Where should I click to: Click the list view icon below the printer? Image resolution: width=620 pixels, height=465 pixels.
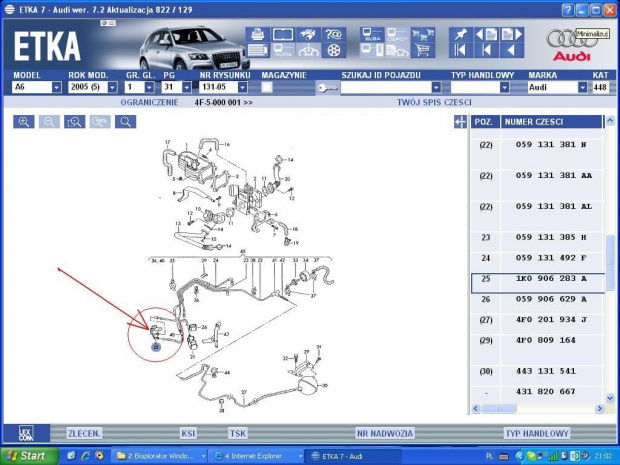click(x=257, y=50)
